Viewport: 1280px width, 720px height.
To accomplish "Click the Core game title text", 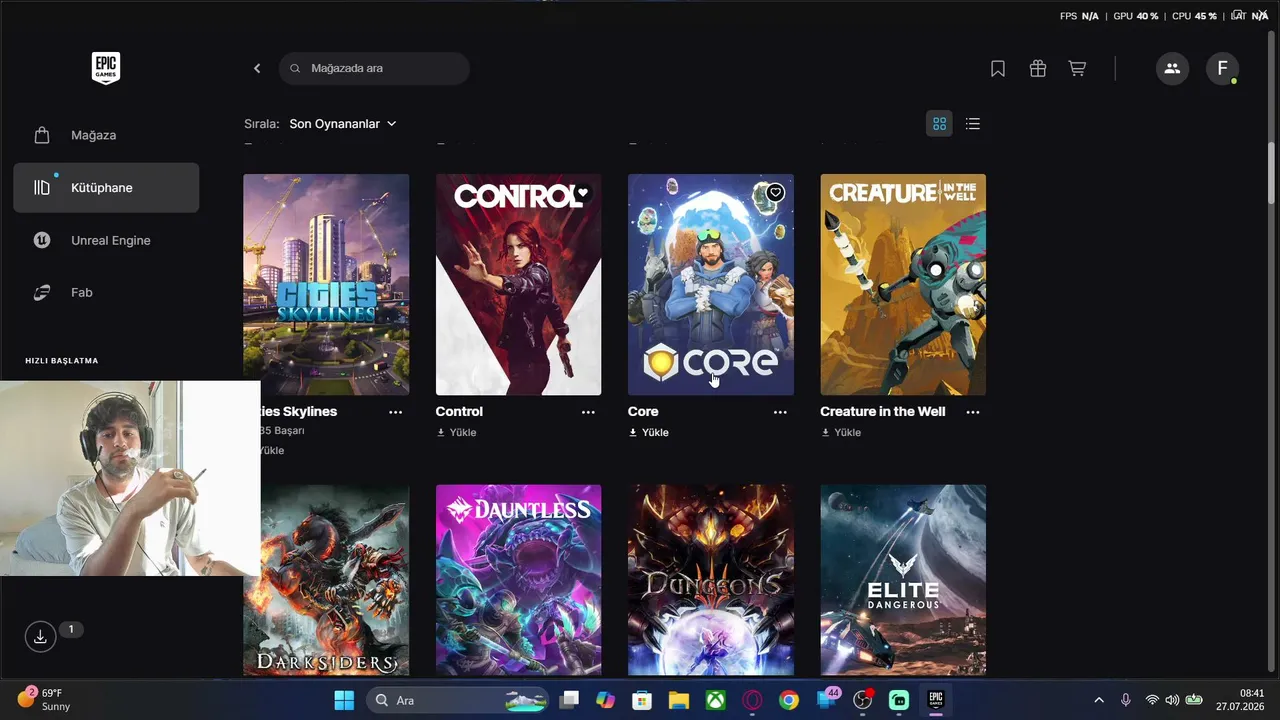I will (x=643, y=412).
